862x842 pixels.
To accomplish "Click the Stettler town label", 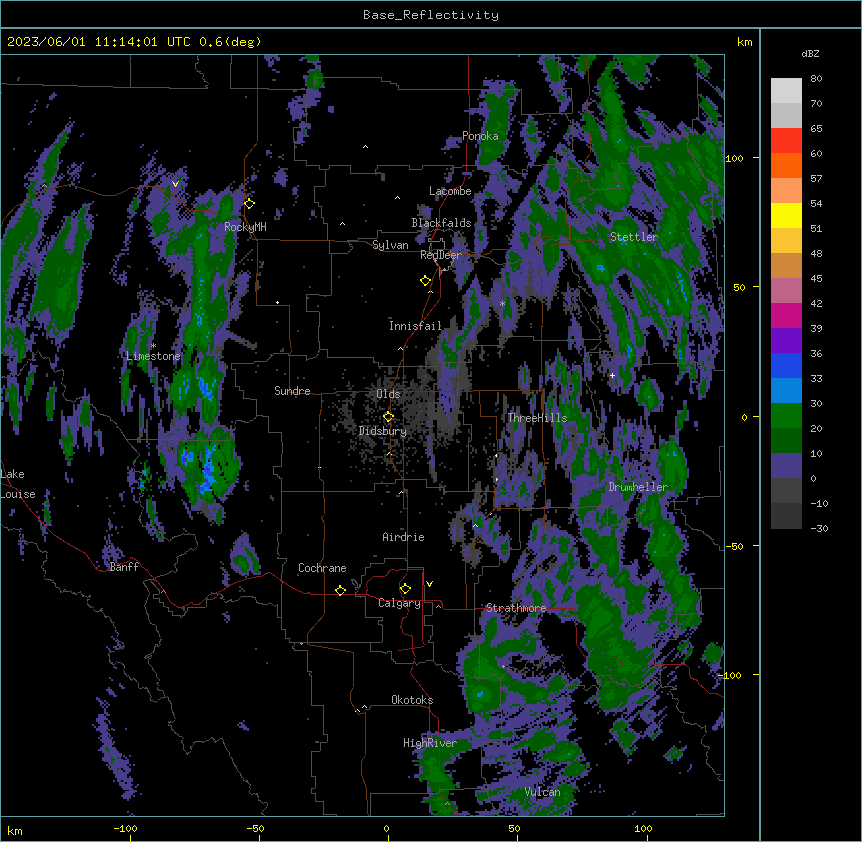I will [x=634, y=237].
